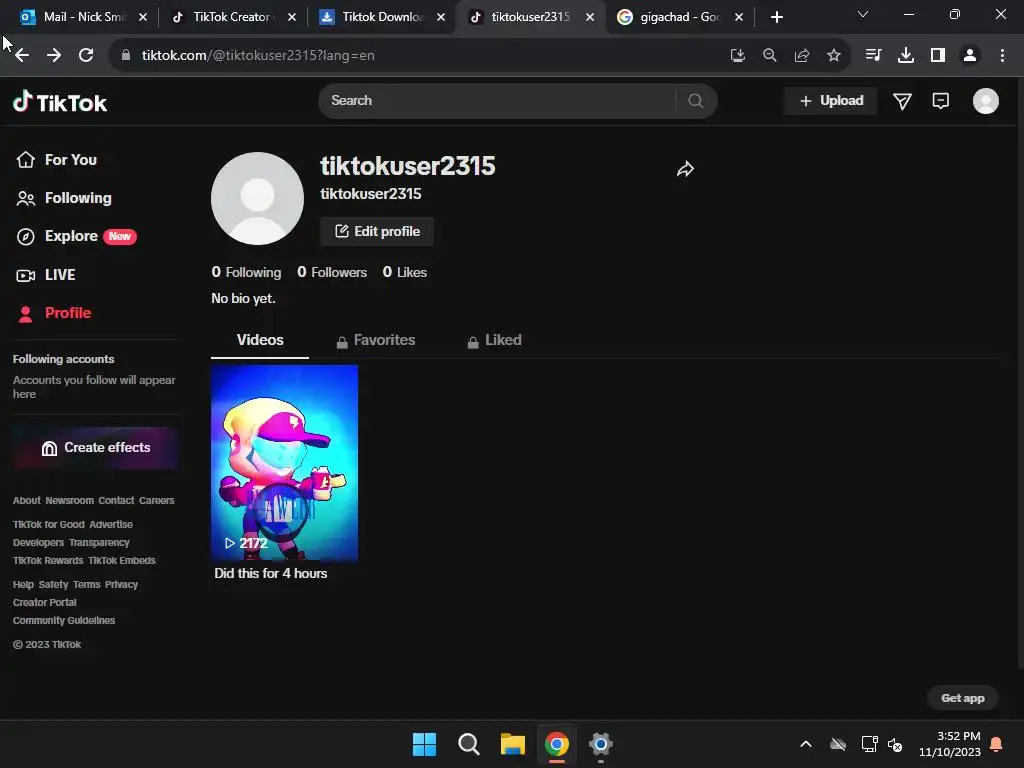Go to For You feed
Image resolution: width=1024 pixels, height=768 pixels.
pos(57,160)
